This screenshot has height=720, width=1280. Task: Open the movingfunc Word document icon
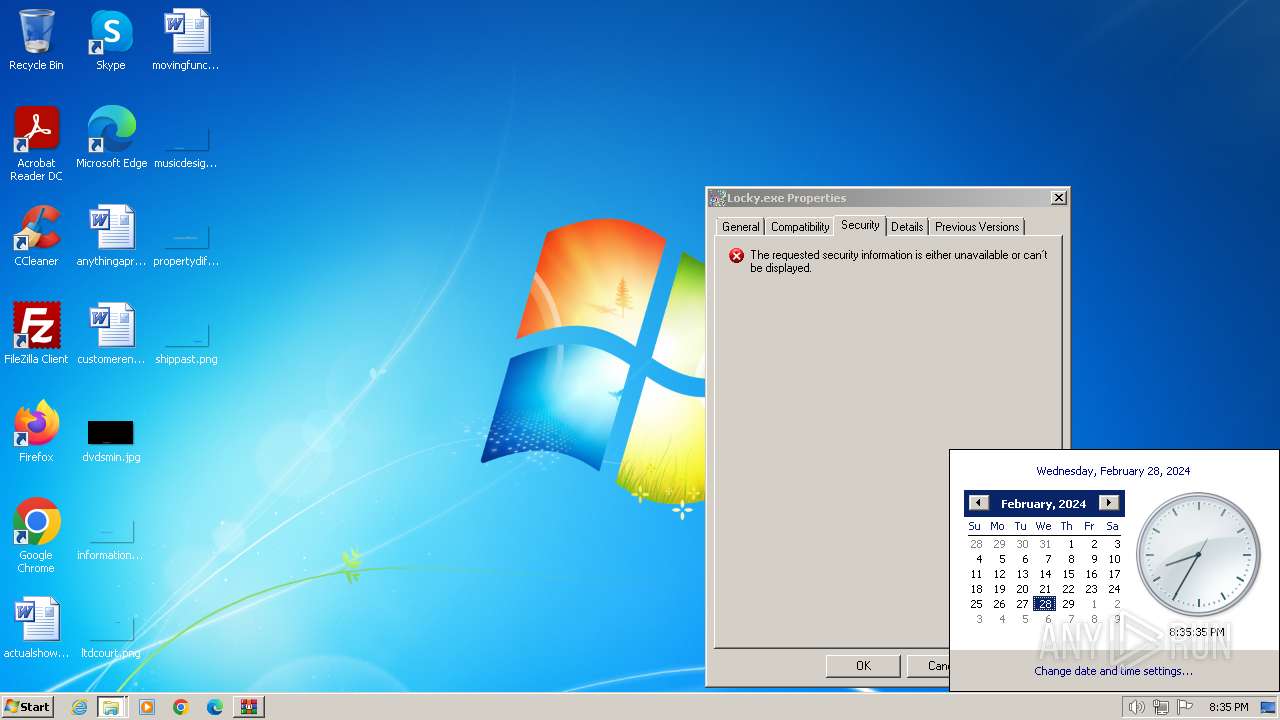(x=186, y=40)
